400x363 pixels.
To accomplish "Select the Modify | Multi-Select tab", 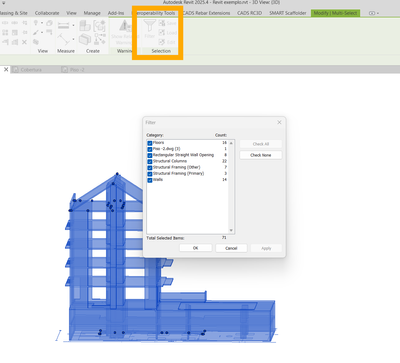I will [335, 13].
